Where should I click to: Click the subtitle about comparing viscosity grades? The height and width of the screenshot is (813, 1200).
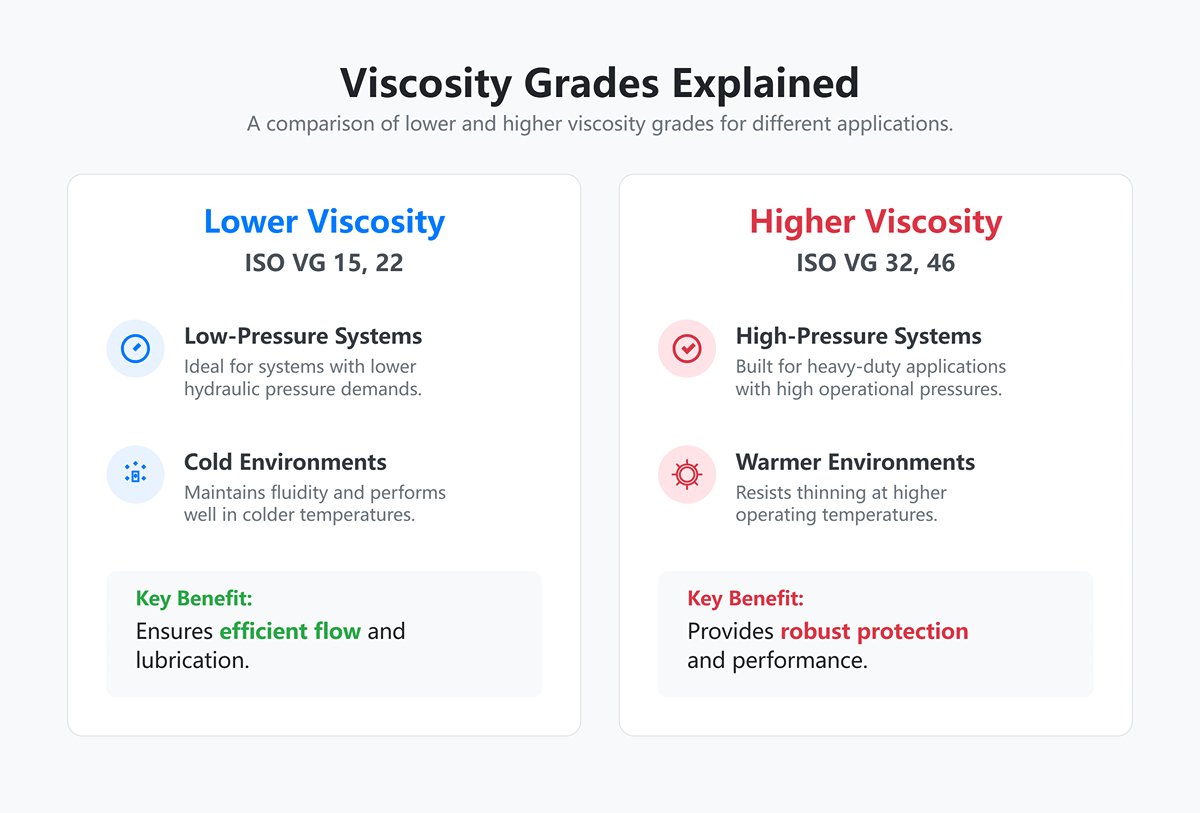coord(599,126)
